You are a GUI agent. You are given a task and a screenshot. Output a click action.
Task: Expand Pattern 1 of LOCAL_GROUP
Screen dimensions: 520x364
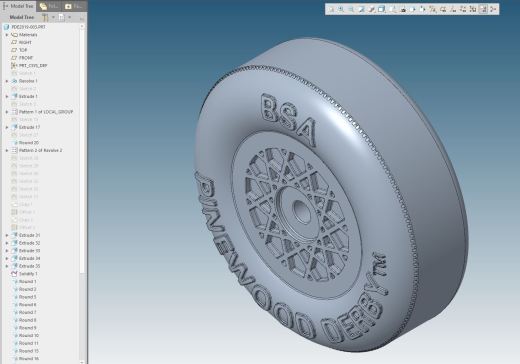[7, 112]
